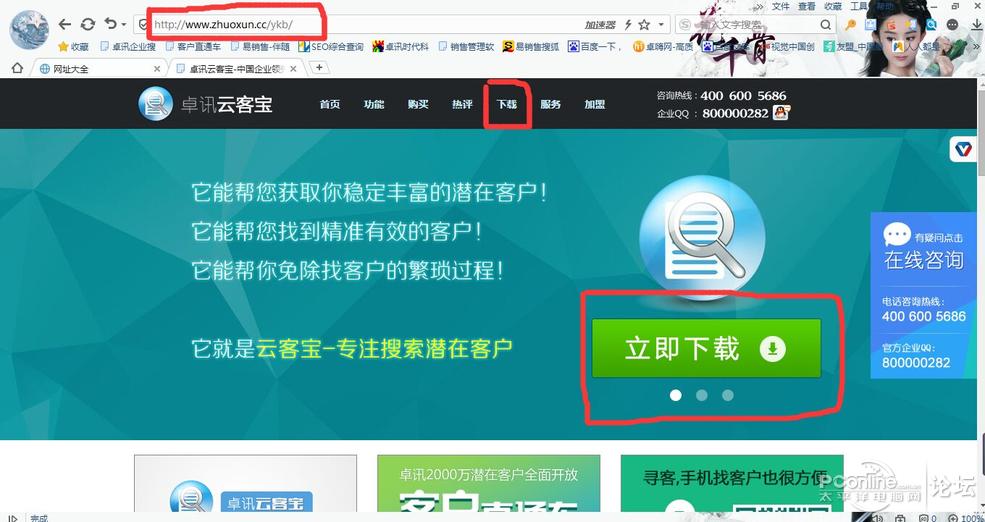Open the 卓讯企业搜 bookmark

(128, 46)
